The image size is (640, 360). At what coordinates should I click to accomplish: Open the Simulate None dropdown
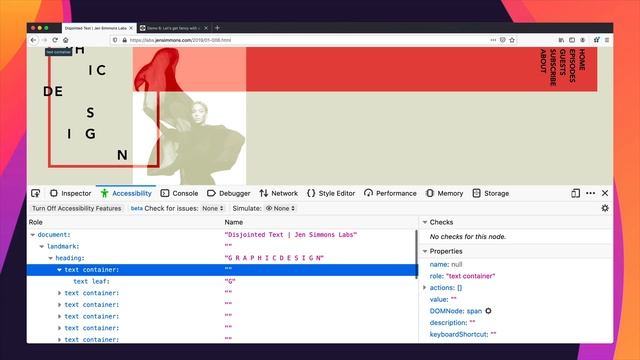click(280, 208)
